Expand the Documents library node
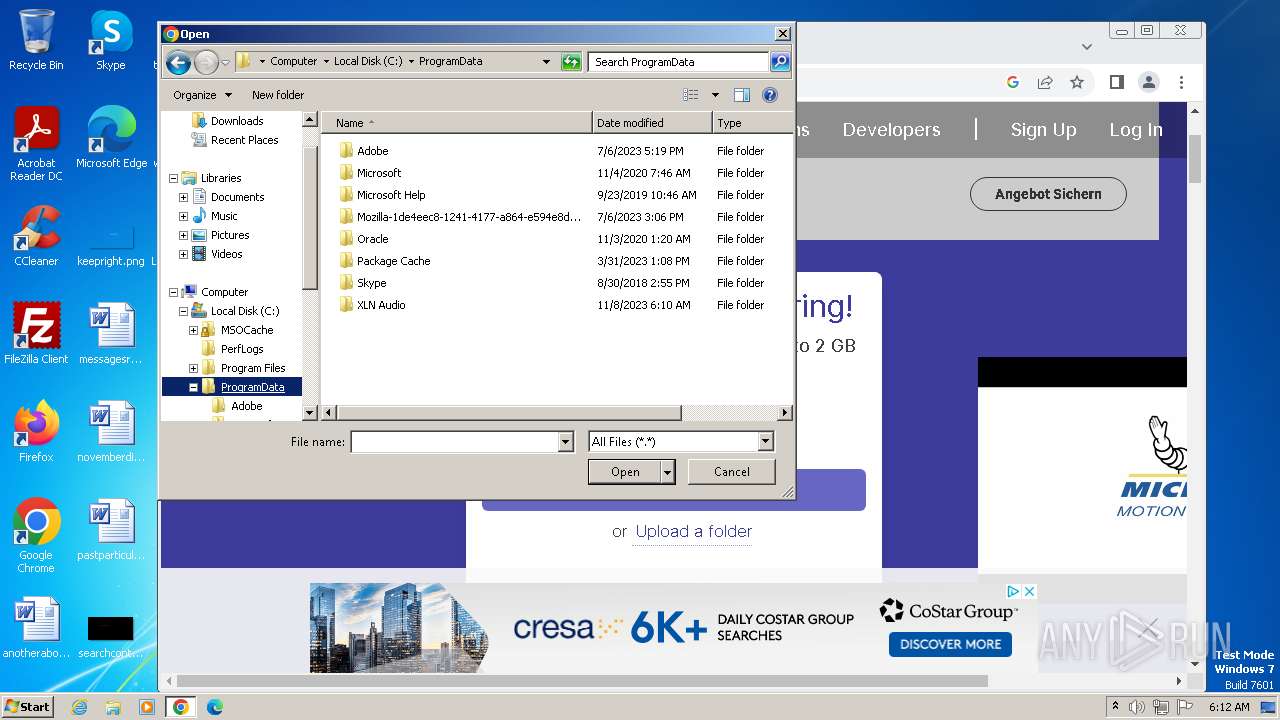The height and width of the screenshot is (720, 1280). [x=183, y=197]
